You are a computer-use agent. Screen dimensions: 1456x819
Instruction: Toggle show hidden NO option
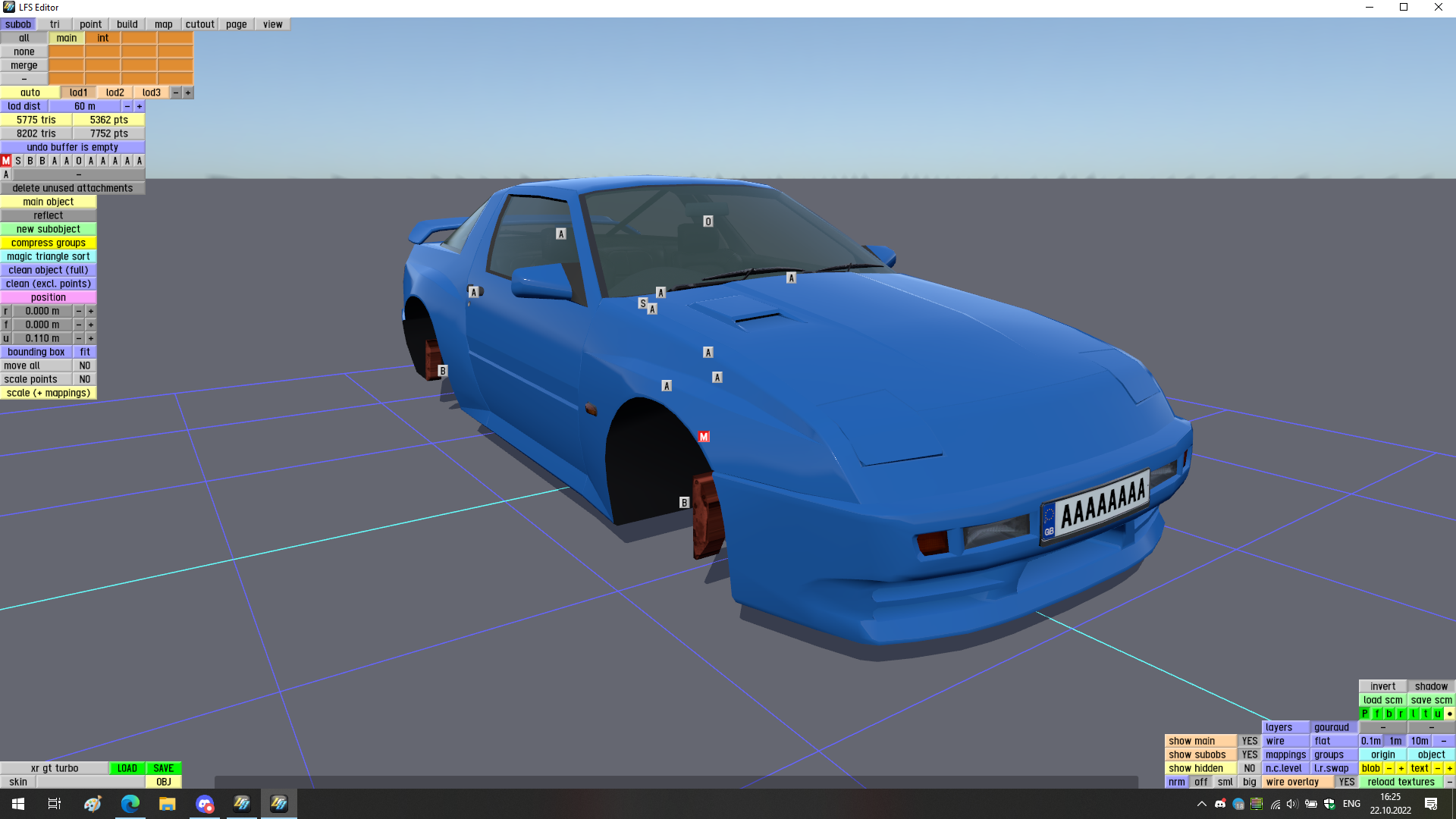[1249, 768]
